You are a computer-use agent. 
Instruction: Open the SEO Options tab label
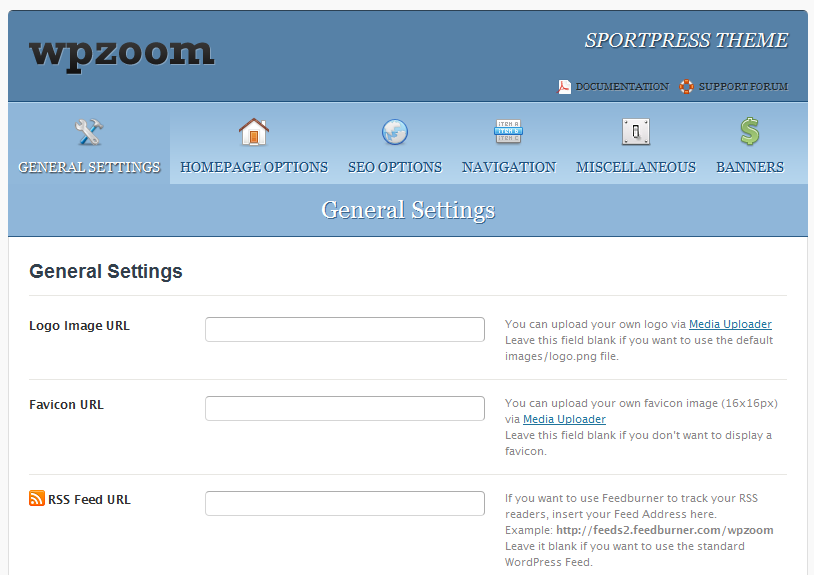[x=395, y=167]
